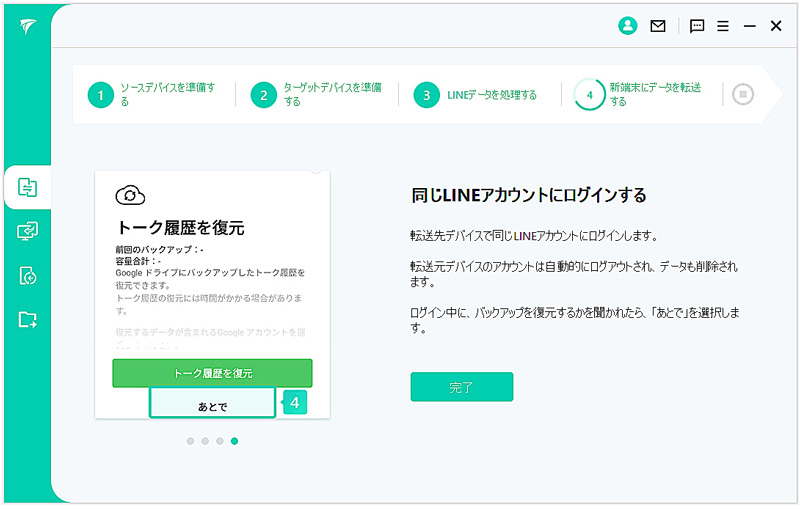This screenshot has width=800, height=506.
Task: Click the 新端末にデータを転送する step label
Action: click(x=656, y=94)
